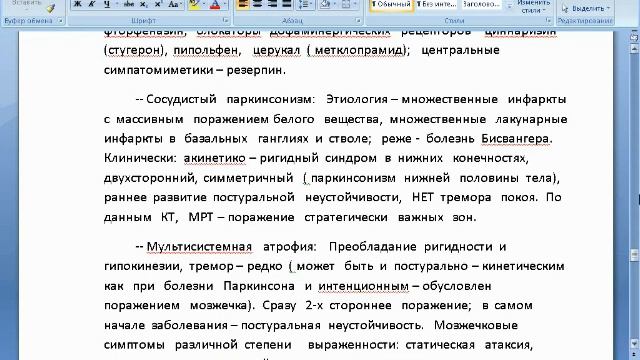Viewport: 640px width, 360px height.
Task: Select Заголовок style
Action: tap(481, 4)
